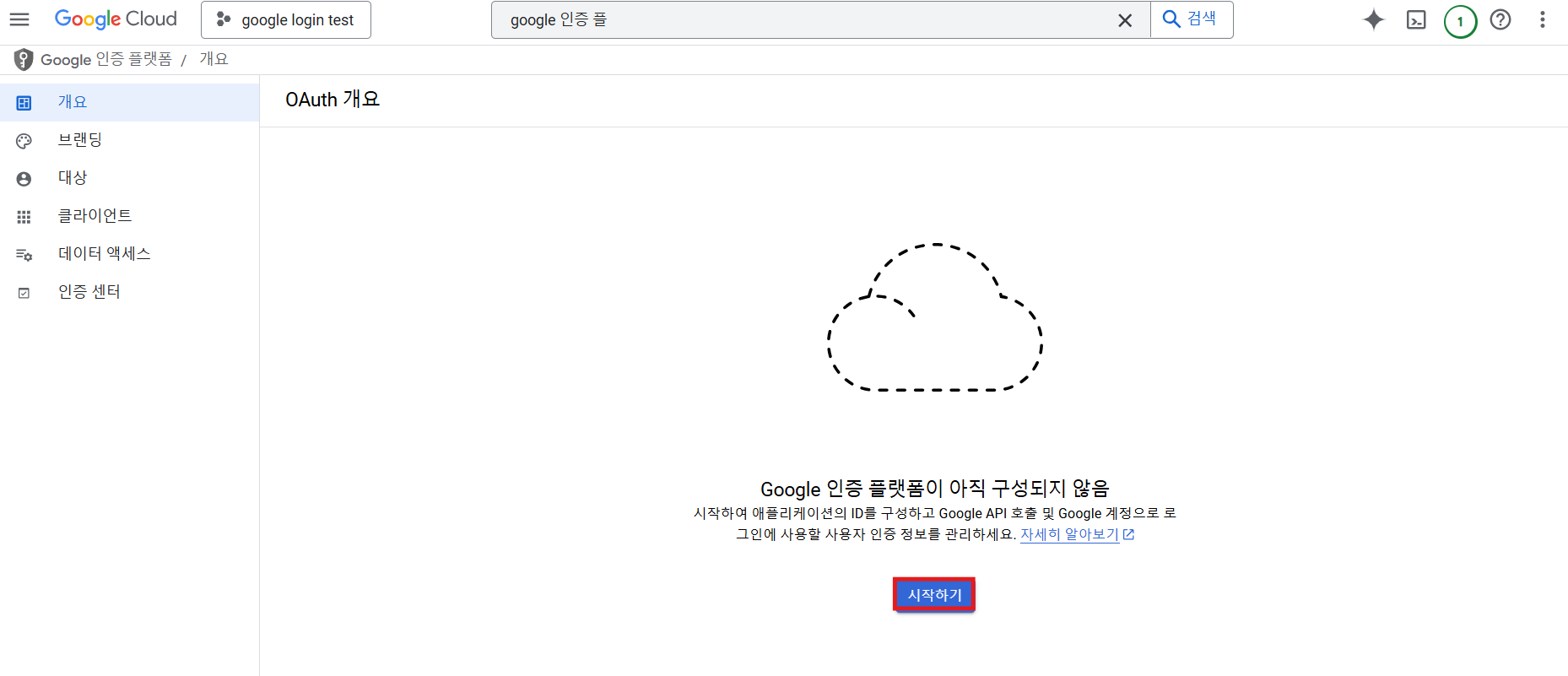The height and width of the screenshot is (676, 1568).
Task: Click the dashed cloud illustration
Action: [935, 317]
